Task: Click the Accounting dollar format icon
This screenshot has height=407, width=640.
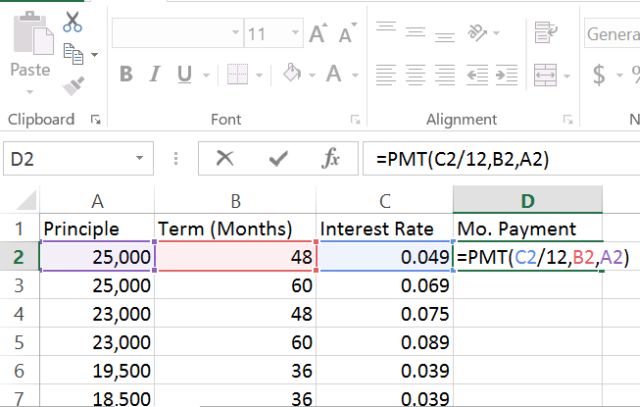Action: [599, 75]
